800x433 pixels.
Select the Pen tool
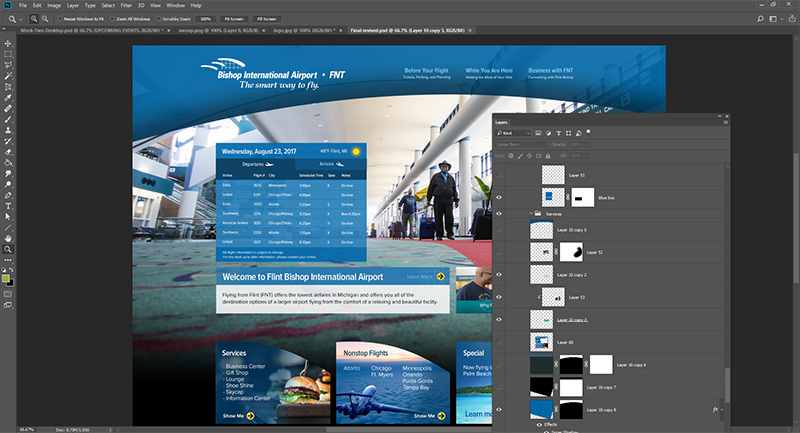(x=8, y=195)
